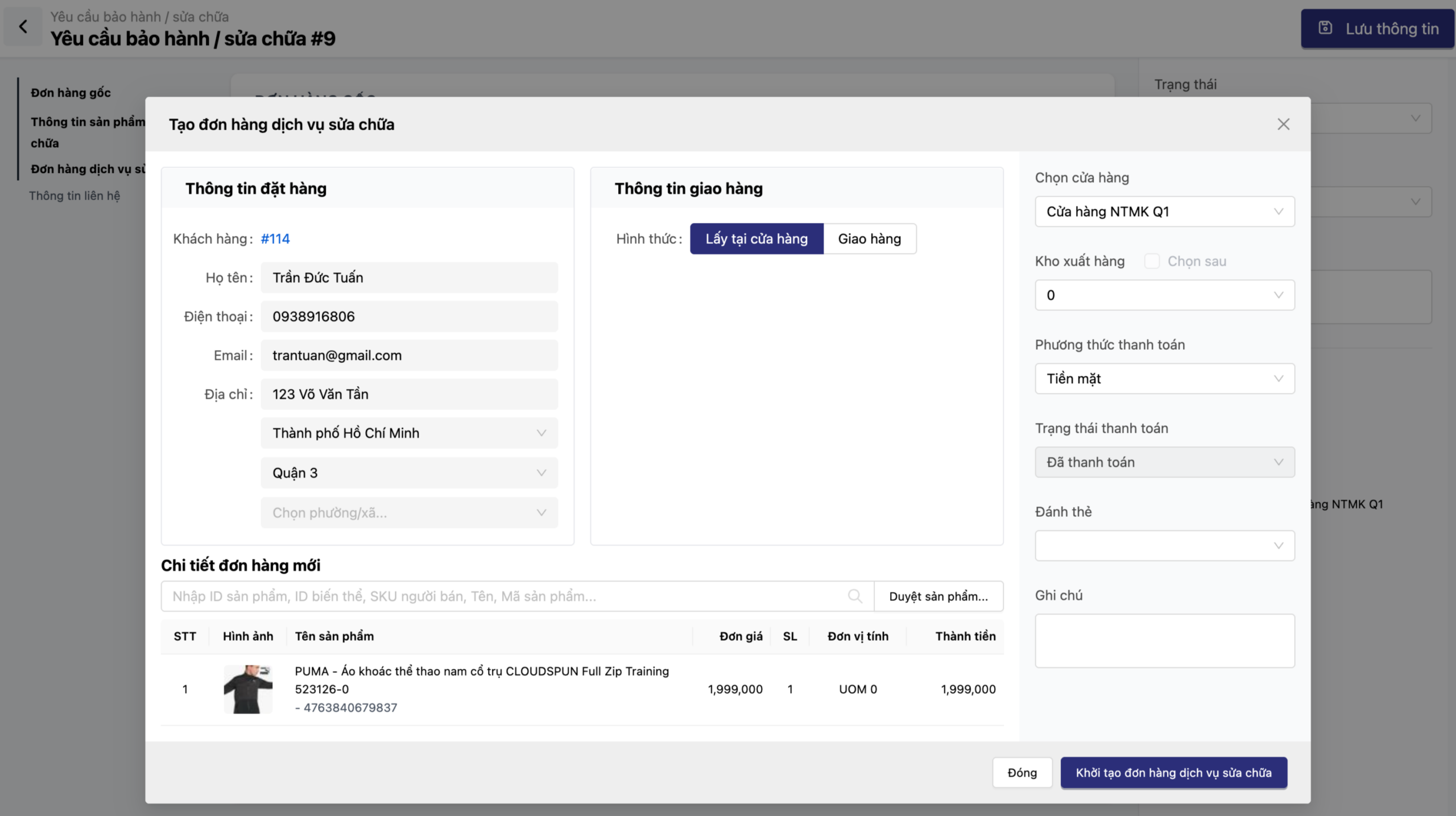The image size is (1456, 816).
Task: Tick the Chọn sau checkbox
Action: pos(1152,262)
